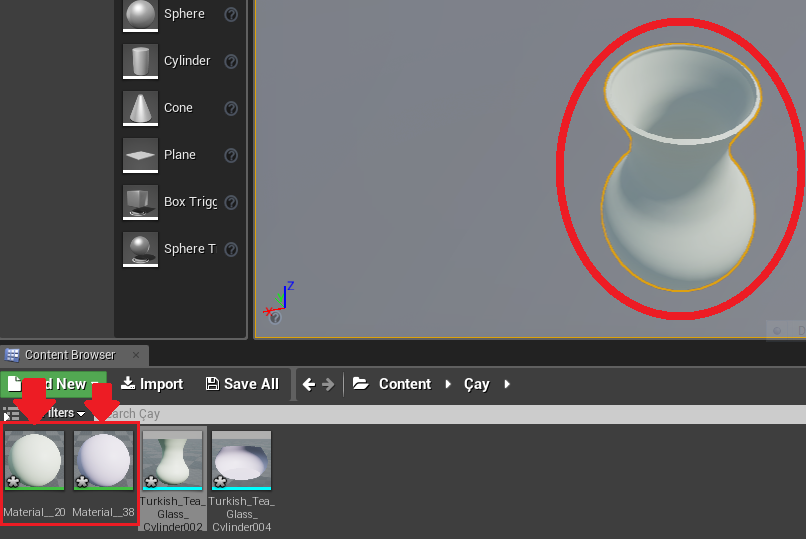This screenshot has height=539, width=806.
Task: Open Content breadcrumb folder
Action: pos(405,384)
